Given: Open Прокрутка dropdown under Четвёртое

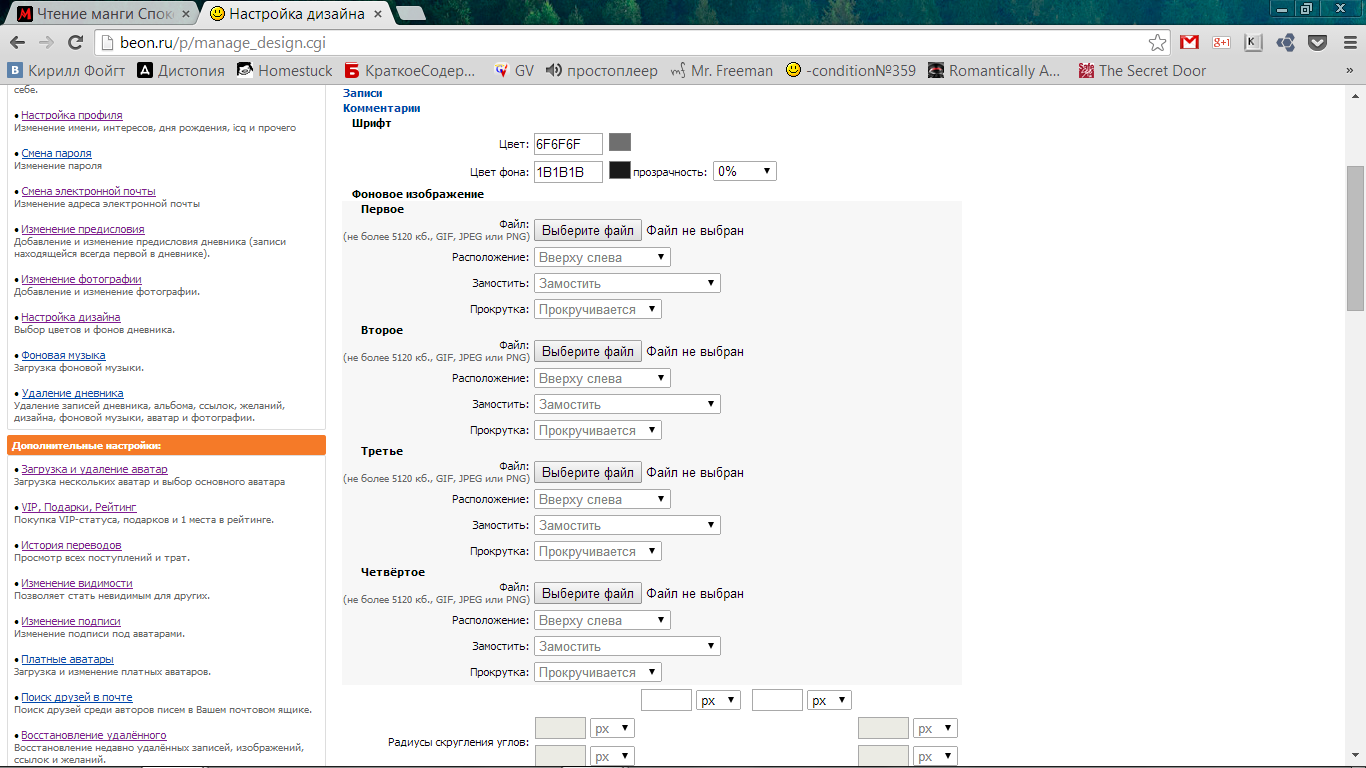Looking at the screenshot, I should pos(598,672).
